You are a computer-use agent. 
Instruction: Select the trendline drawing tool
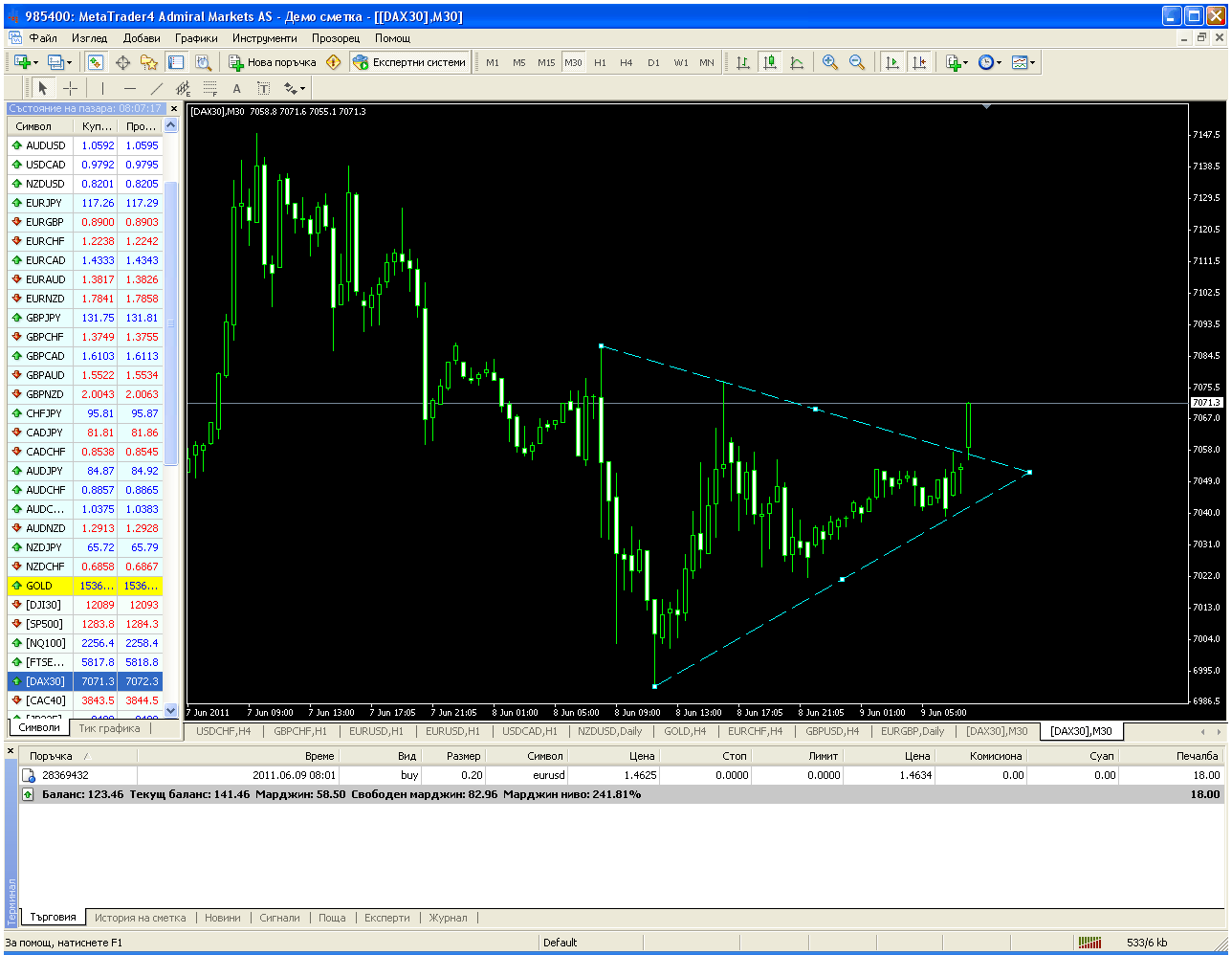pos(157,88)
